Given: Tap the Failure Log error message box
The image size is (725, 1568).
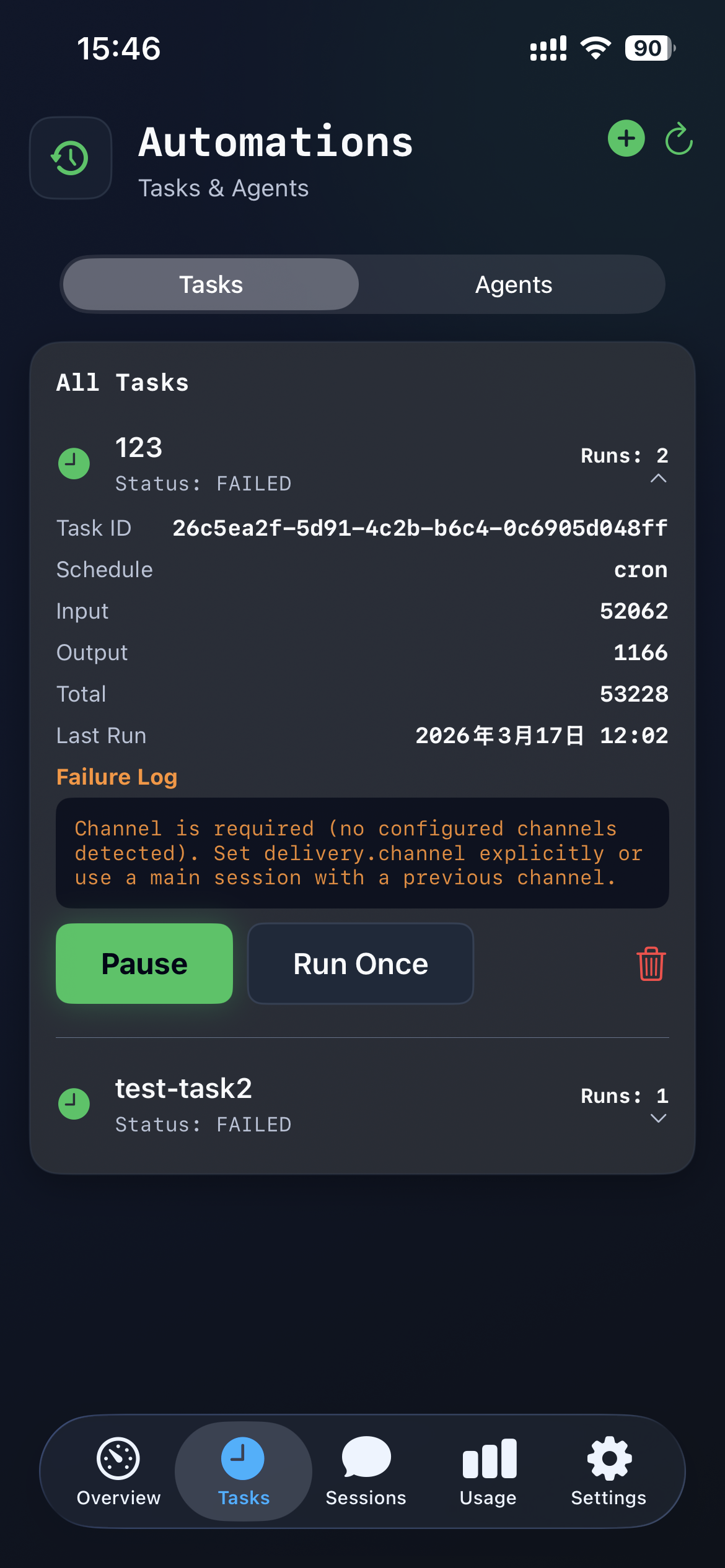Looking at the screenshot, I should [x=362, y=853].
